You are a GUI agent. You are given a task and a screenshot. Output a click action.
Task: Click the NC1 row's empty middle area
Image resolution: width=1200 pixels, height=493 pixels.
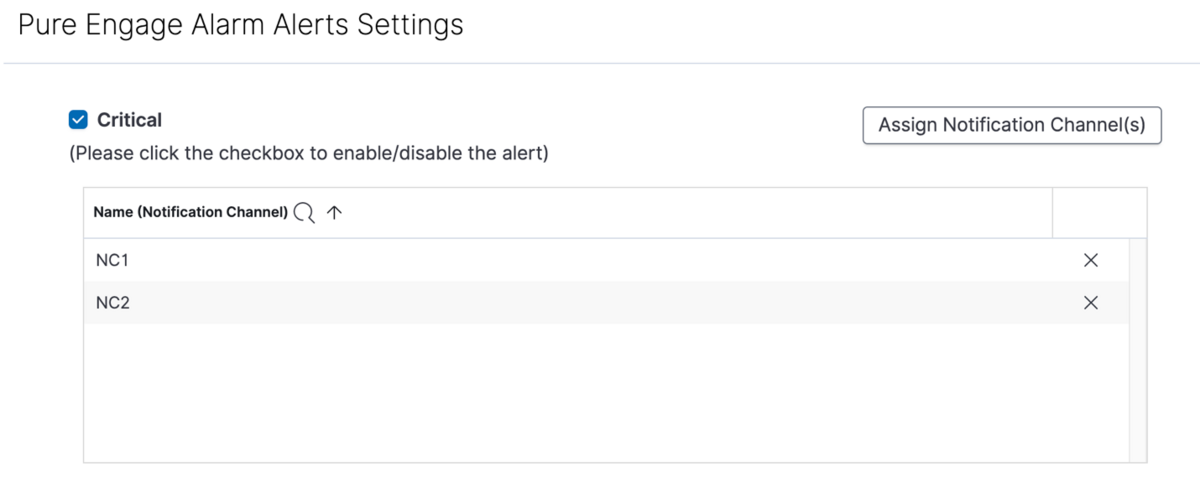tap(600, 261)
